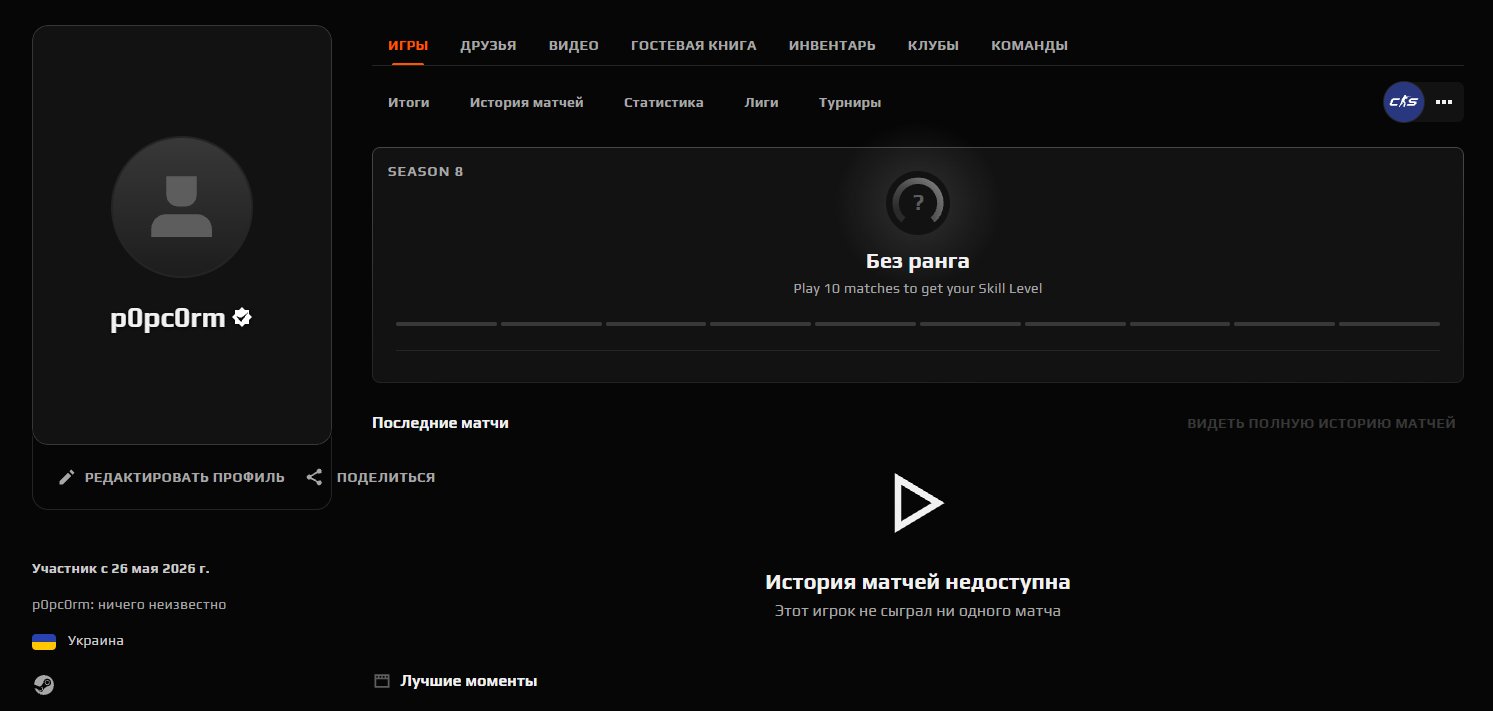
Task: Open the Steam account icon link
Action: coord(43,685)
